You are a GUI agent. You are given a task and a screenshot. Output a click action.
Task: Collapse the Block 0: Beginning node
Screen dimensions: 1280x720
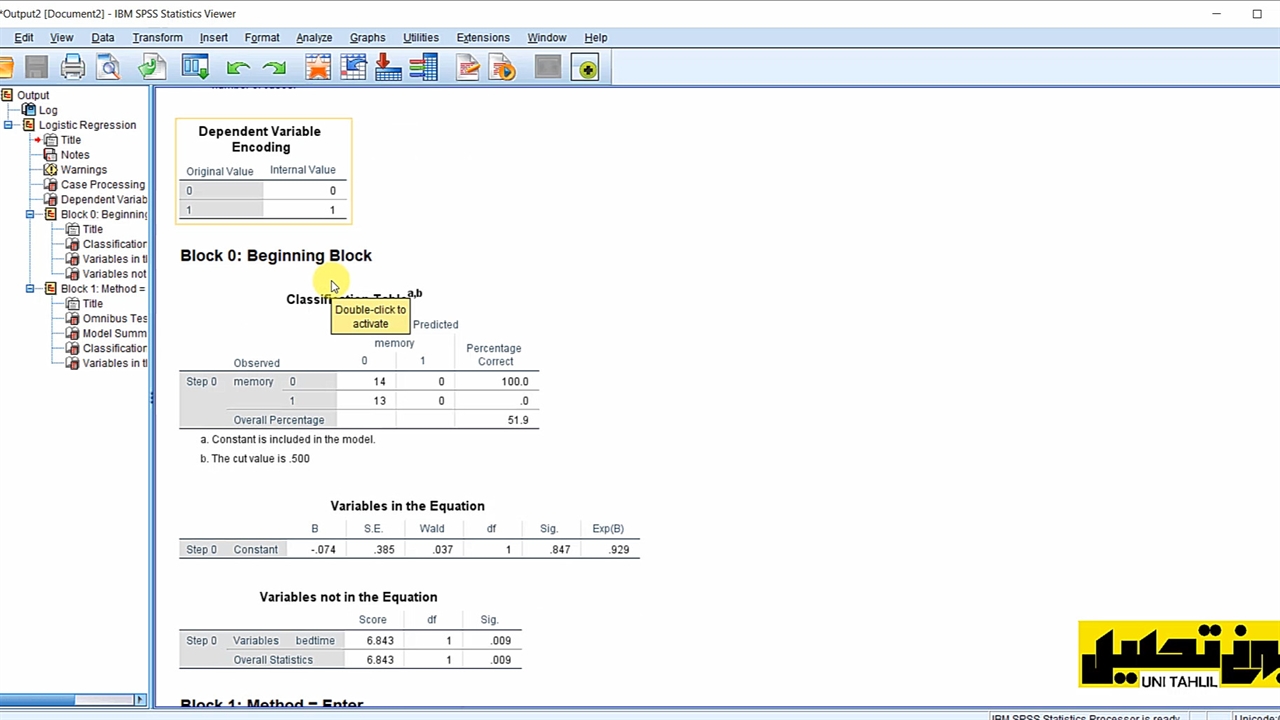point(30,214)
